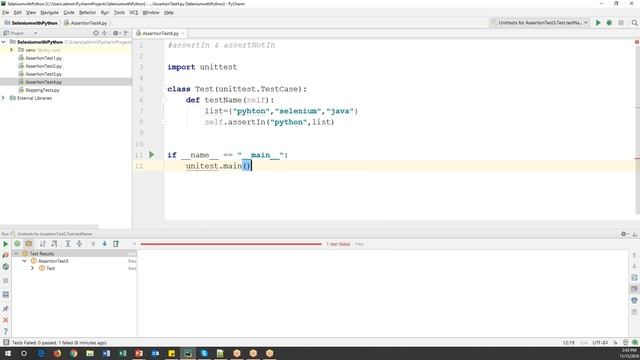Open the Refactor menu
Screen dimensions: 640x360
coord(87,13)
